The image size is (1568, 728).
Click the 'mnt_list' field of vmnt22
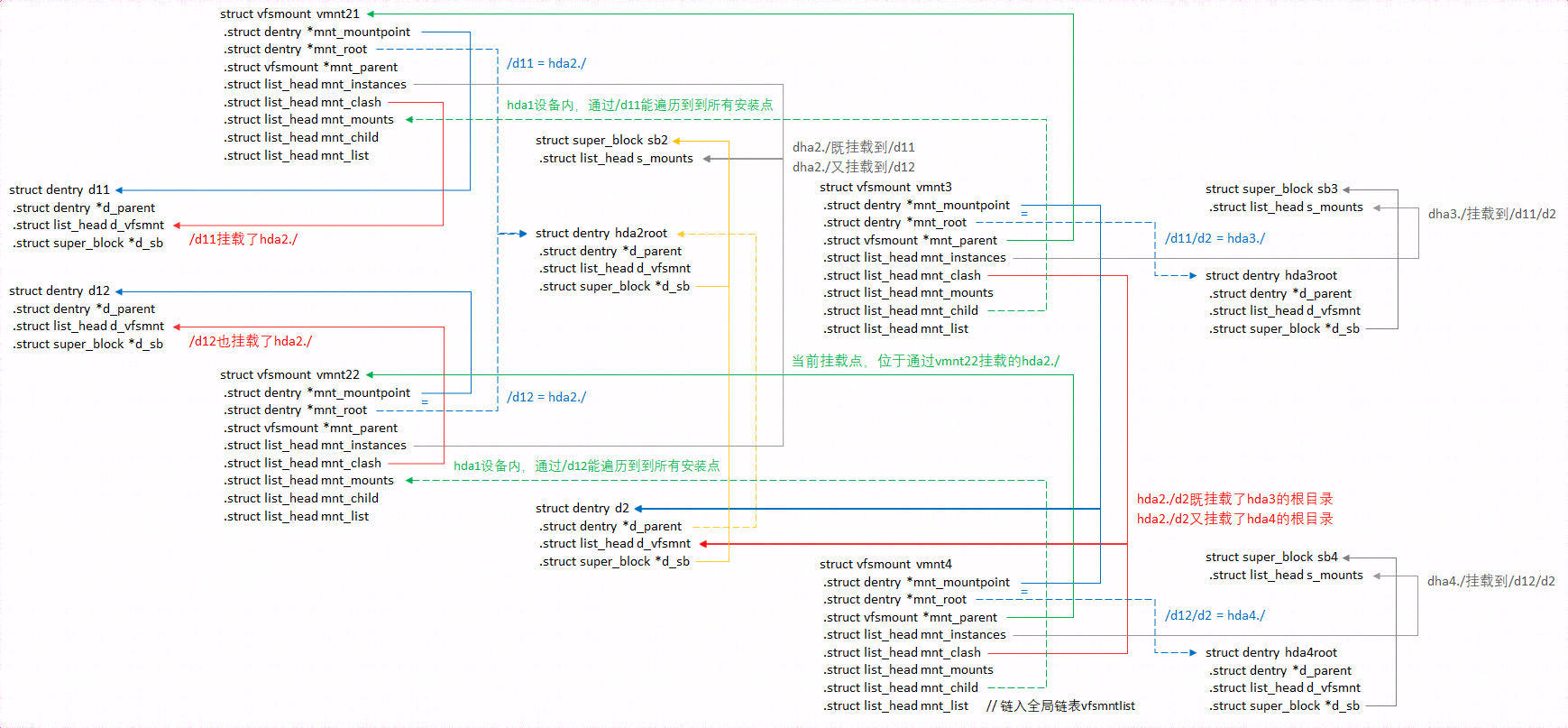(297, 516)
